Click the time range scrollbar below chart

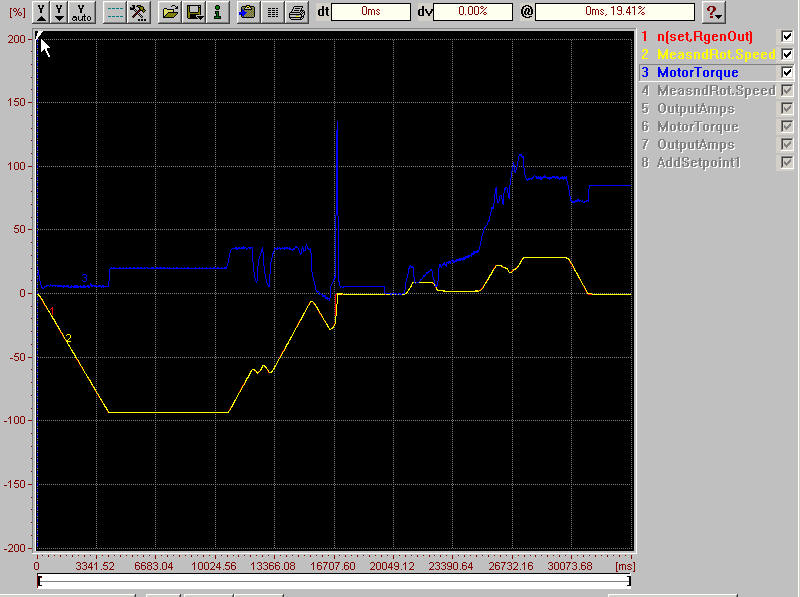click(x=334, y=581)
